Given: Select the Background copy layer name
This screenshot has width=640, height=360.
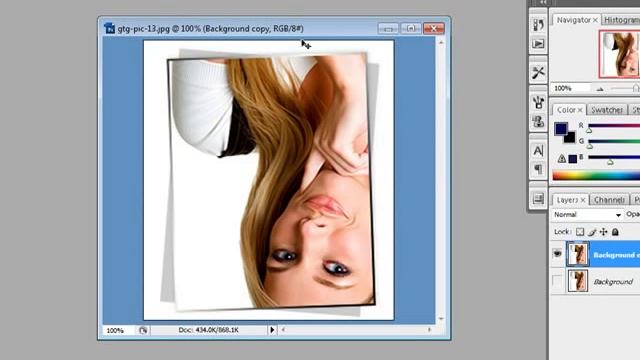Looking at the screenshot, I should 616,255.
